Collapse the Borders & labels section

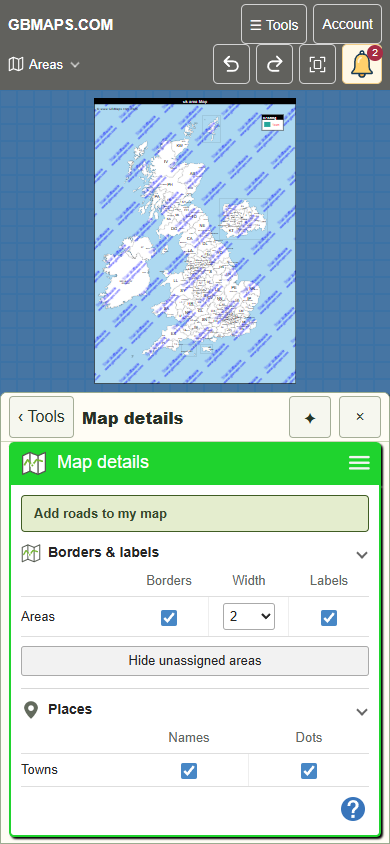pos(362,554)
